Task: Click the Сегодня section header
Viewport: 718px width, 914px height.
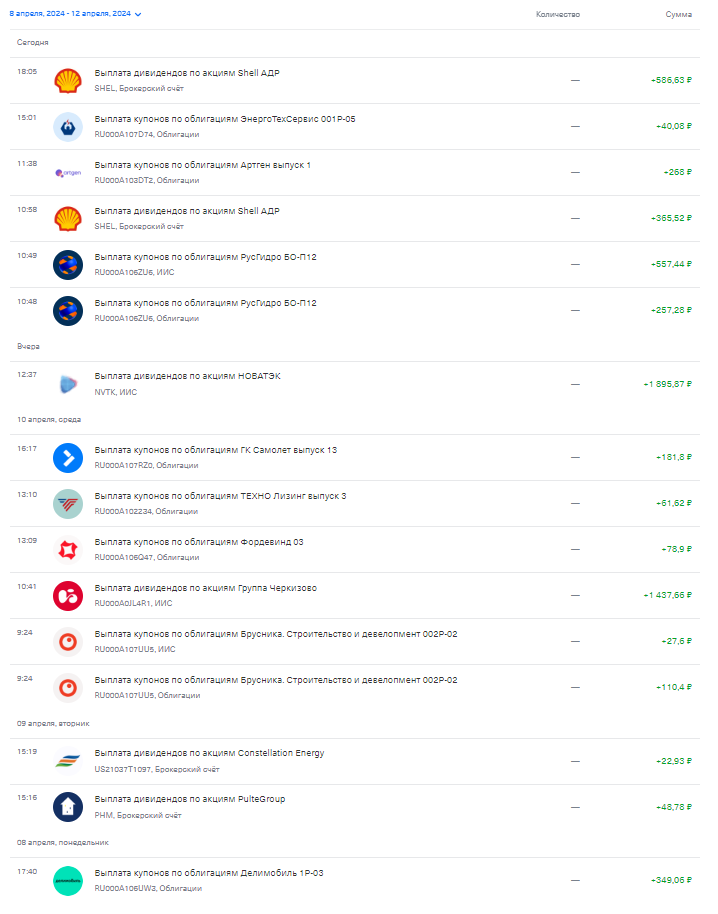Action: point(33,43)
